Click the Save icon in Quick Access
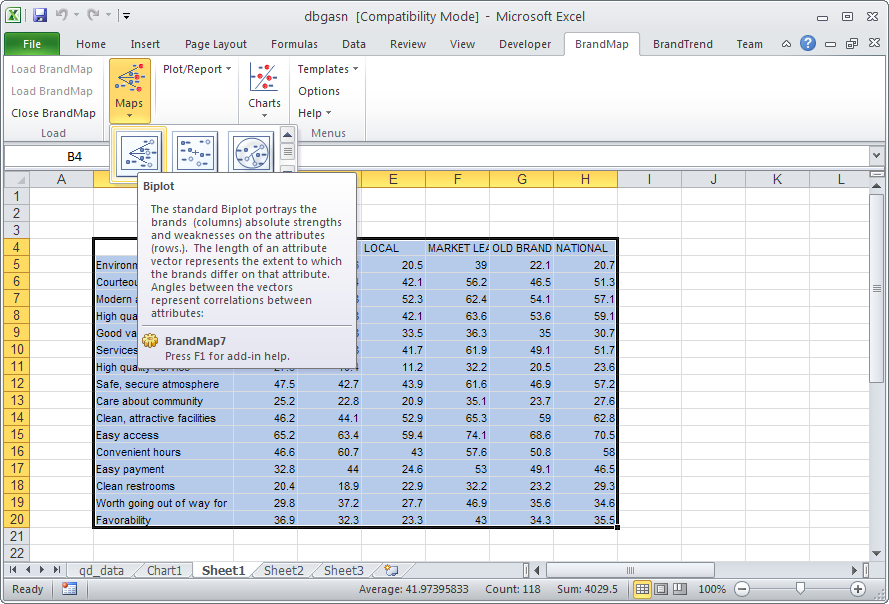 click(40, 15)
